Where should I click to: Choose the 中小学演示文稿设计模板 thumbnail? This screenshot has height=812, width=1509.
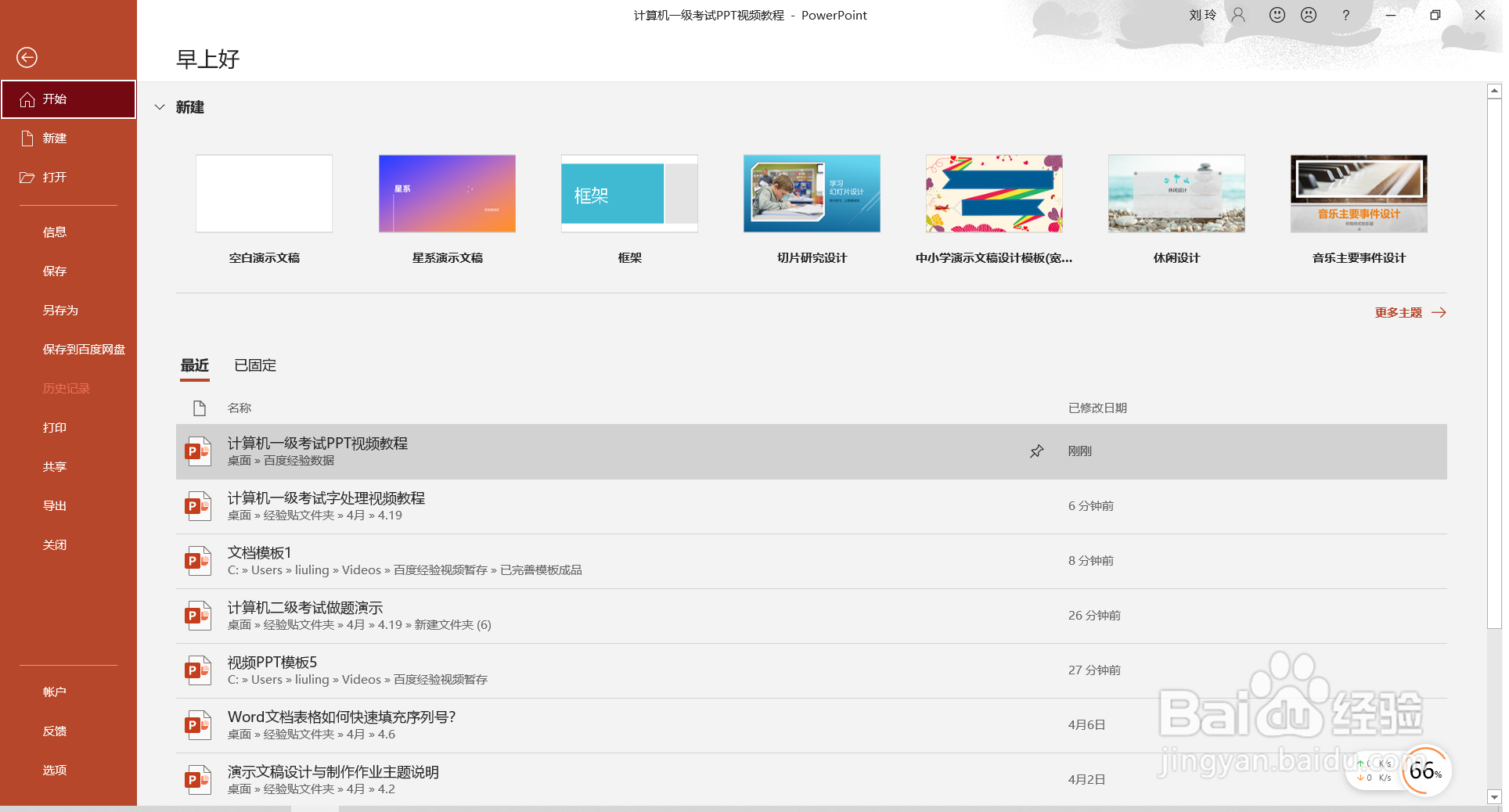click(x=994, y=193)
